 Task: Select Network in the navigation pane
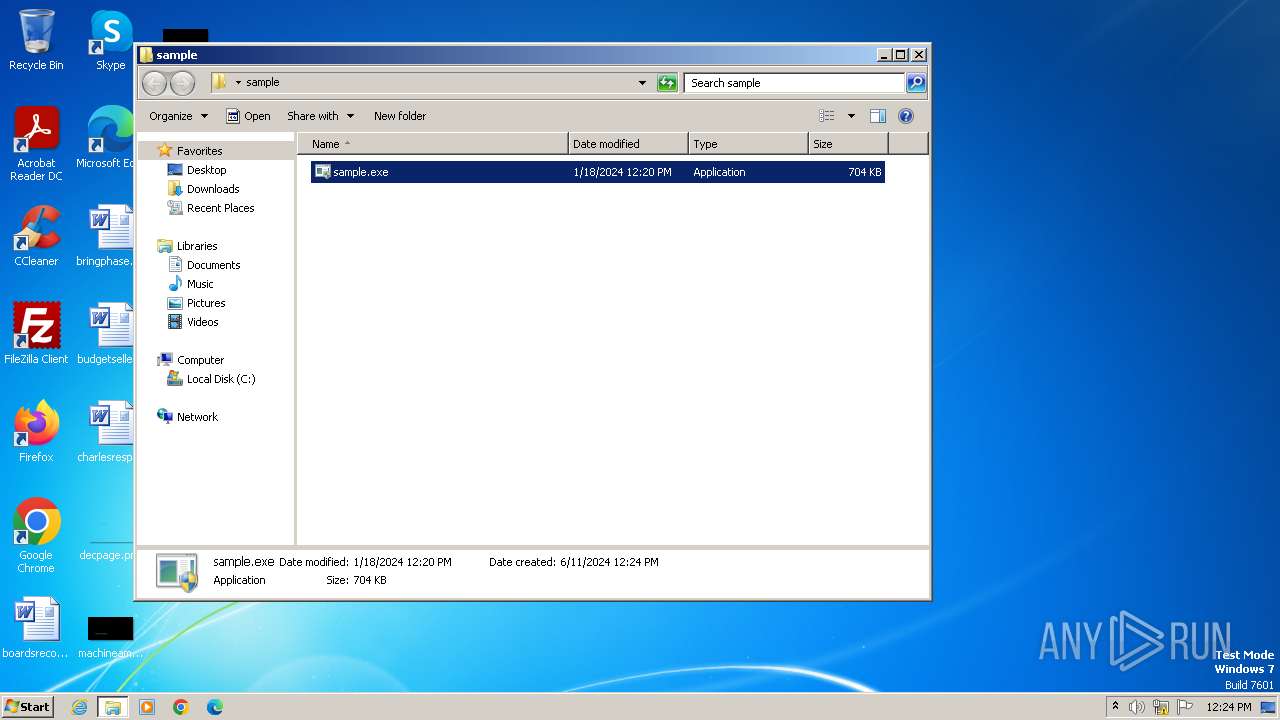pos(197,417)
